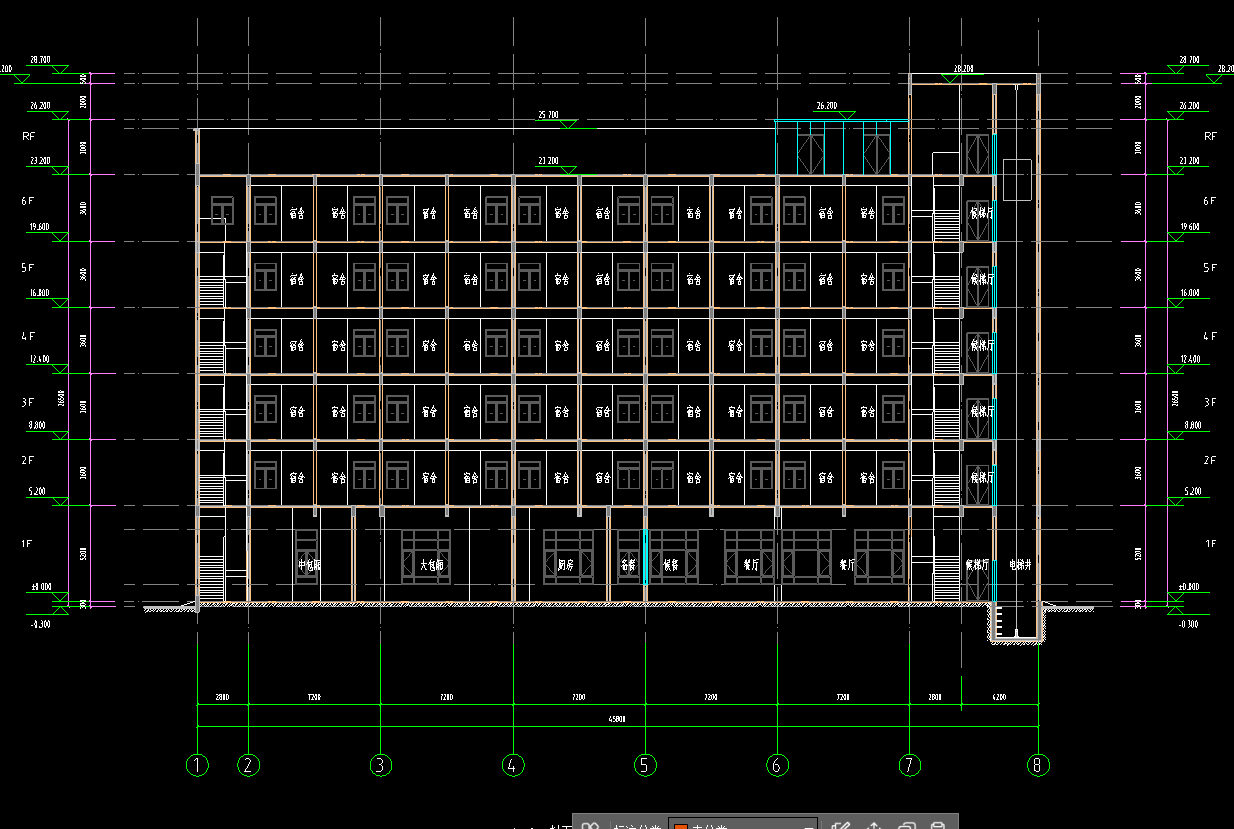Click the 厨房 kitchen room label
1234x829 pixels.
tap(565, 565)
